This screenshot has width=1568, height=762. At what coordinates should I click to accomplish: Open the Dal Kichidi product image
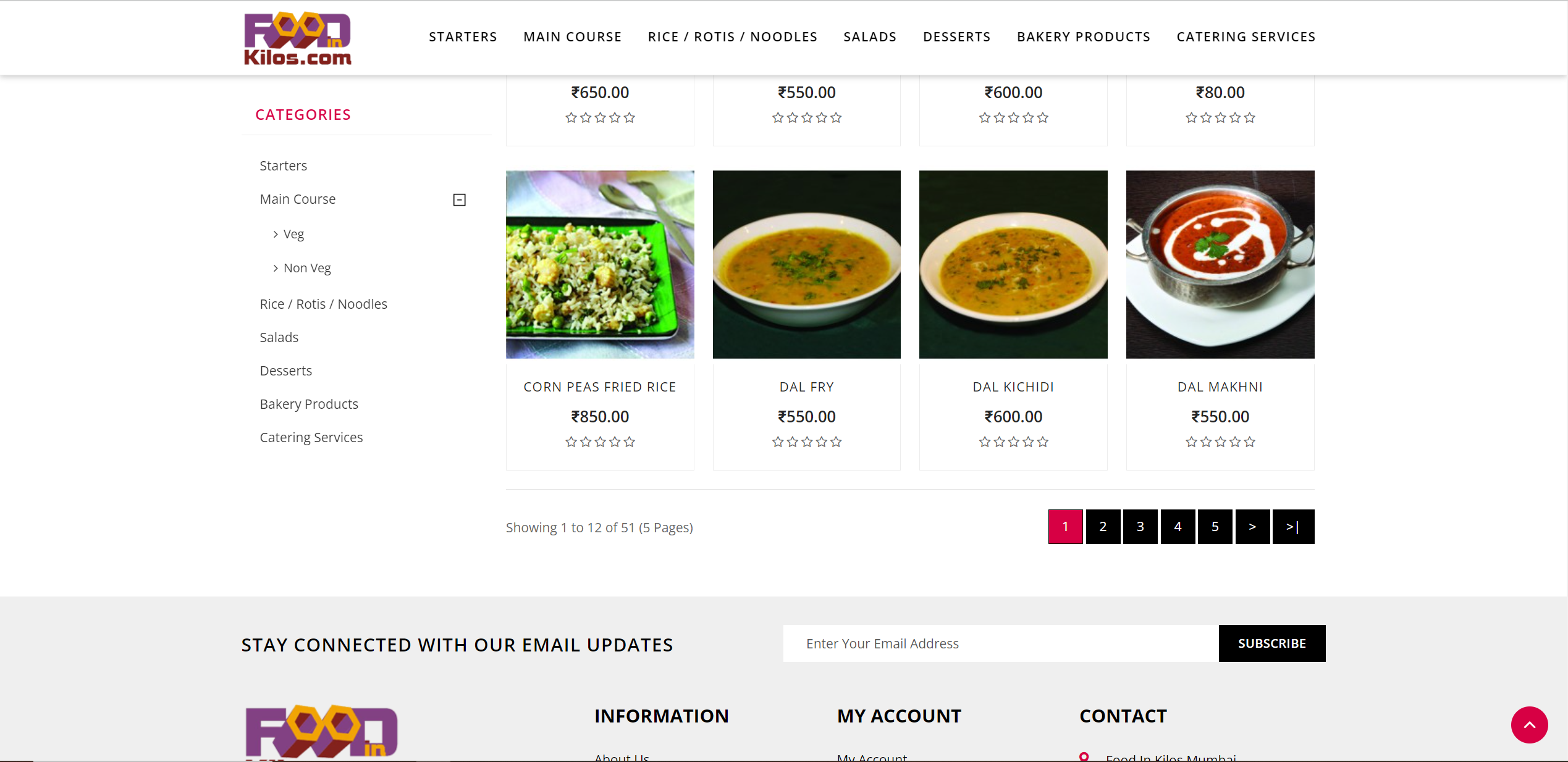1013,264
